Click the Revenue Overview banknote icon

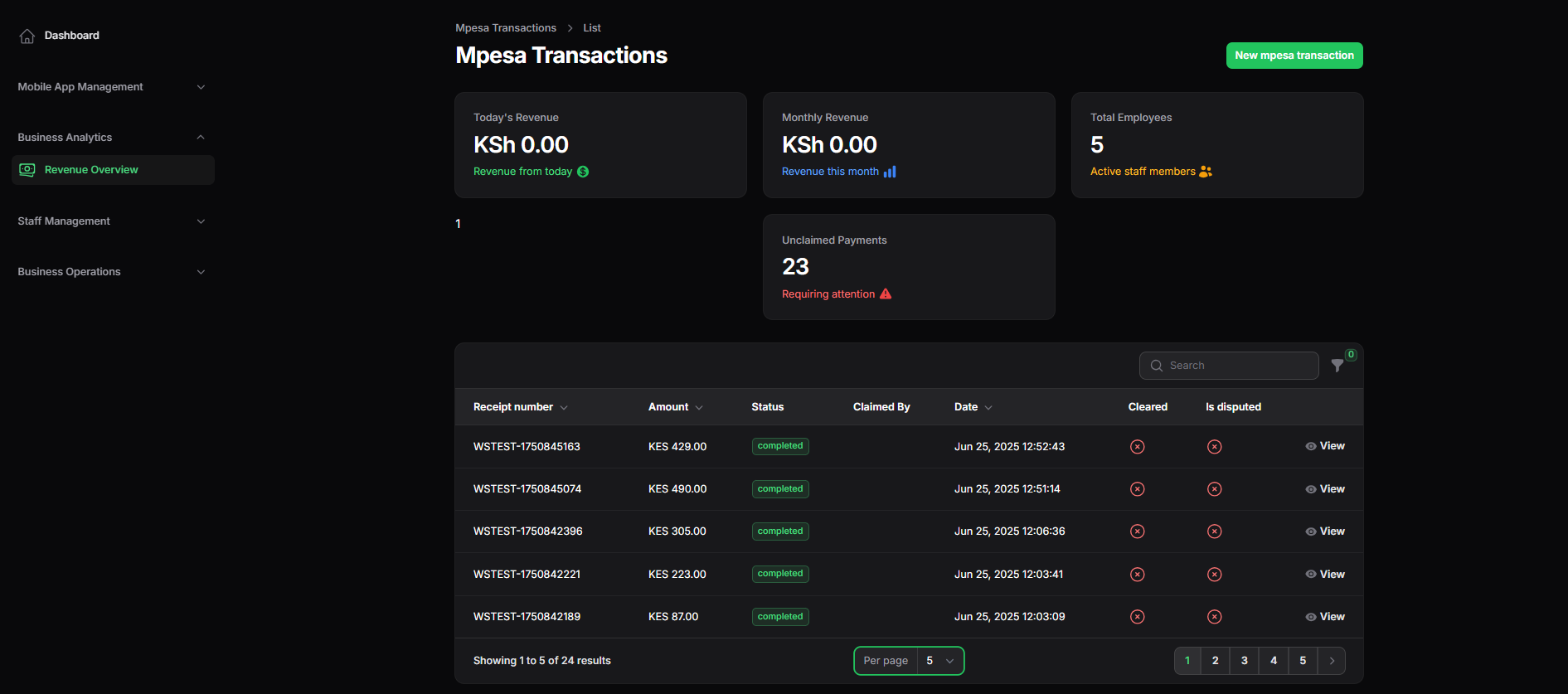27,170
